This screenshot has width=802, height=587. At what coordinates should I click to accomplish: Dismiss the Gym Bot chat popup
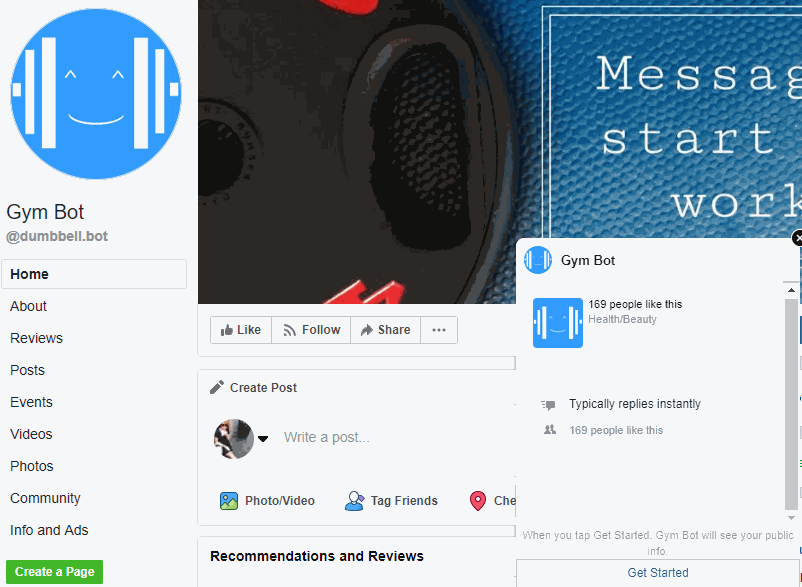tap(796, 238)
